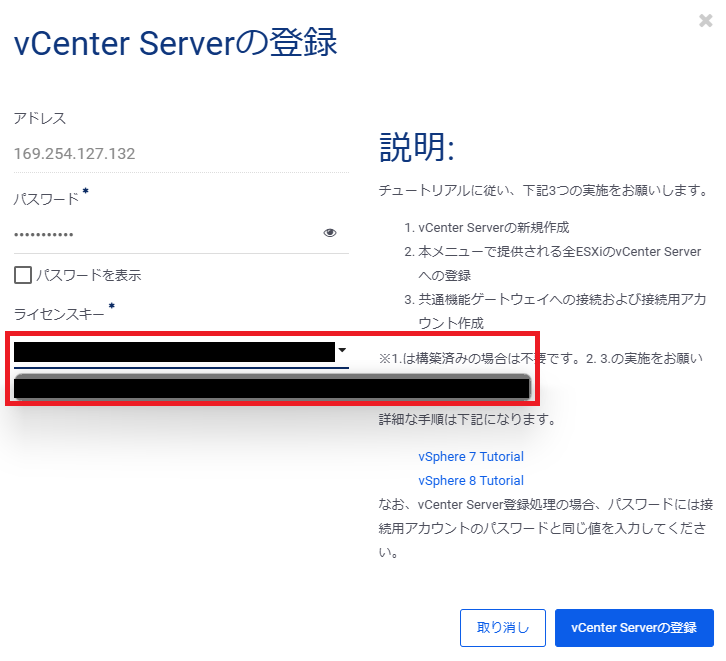Viewport: 726px width, 661px height.
Task: Click the blue vCenter Serverの登録 button
Action: [634, 628]
